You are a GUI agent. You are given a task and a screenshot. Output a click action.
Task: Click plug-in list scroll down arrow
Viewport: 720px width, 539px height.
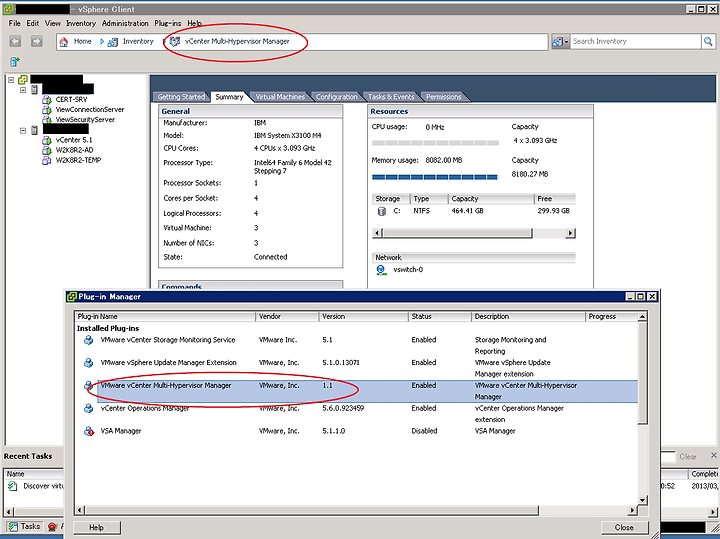(x=642, y=500)
